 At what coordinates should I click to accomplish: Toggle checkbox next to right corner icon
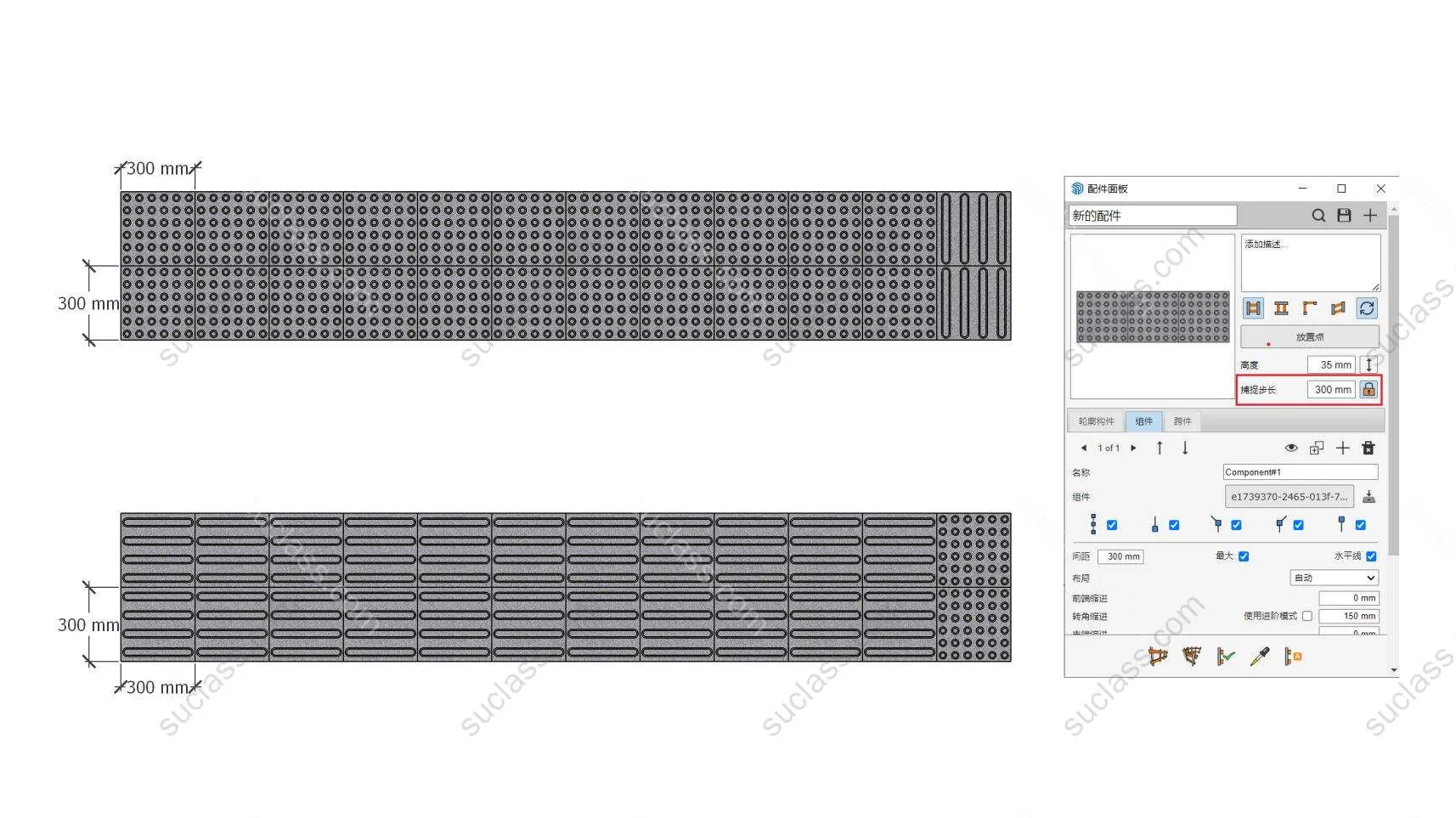[1298, 525]
